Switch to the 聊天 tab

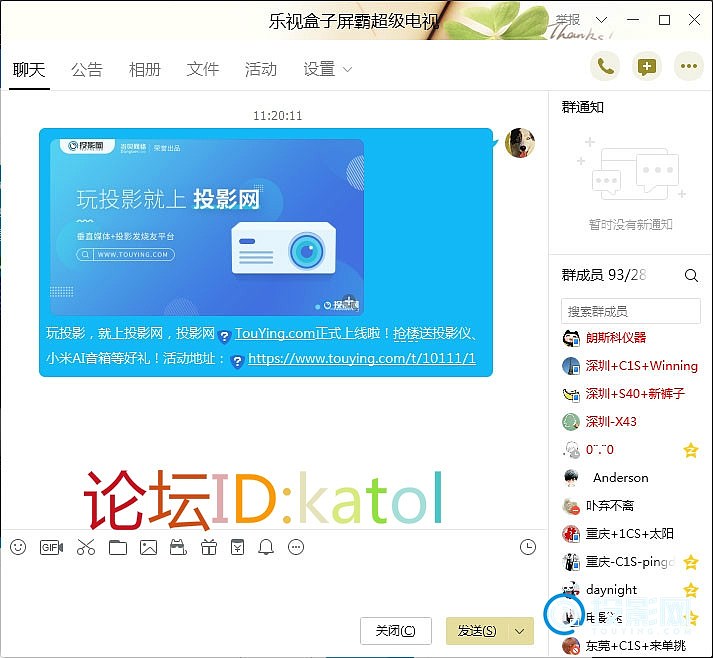[29, 70]
